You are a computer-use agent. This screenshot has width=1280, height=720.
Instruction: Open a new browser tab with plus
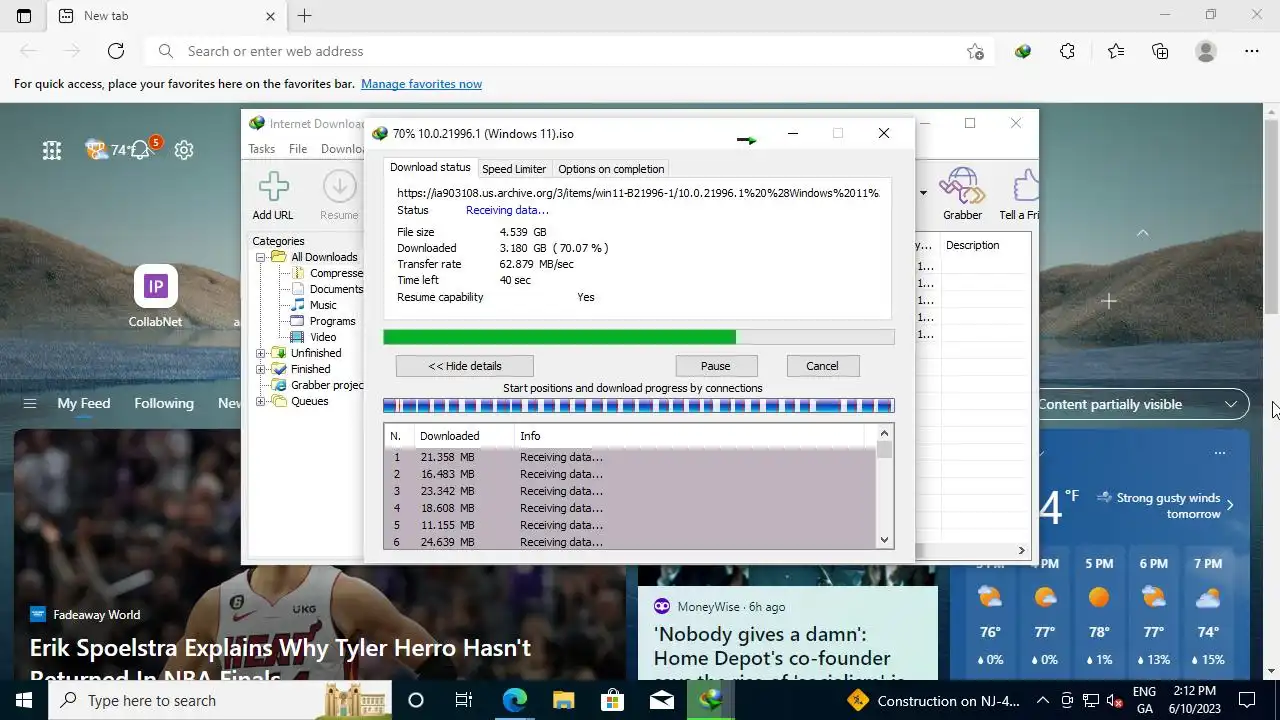(x=304, y=16)
